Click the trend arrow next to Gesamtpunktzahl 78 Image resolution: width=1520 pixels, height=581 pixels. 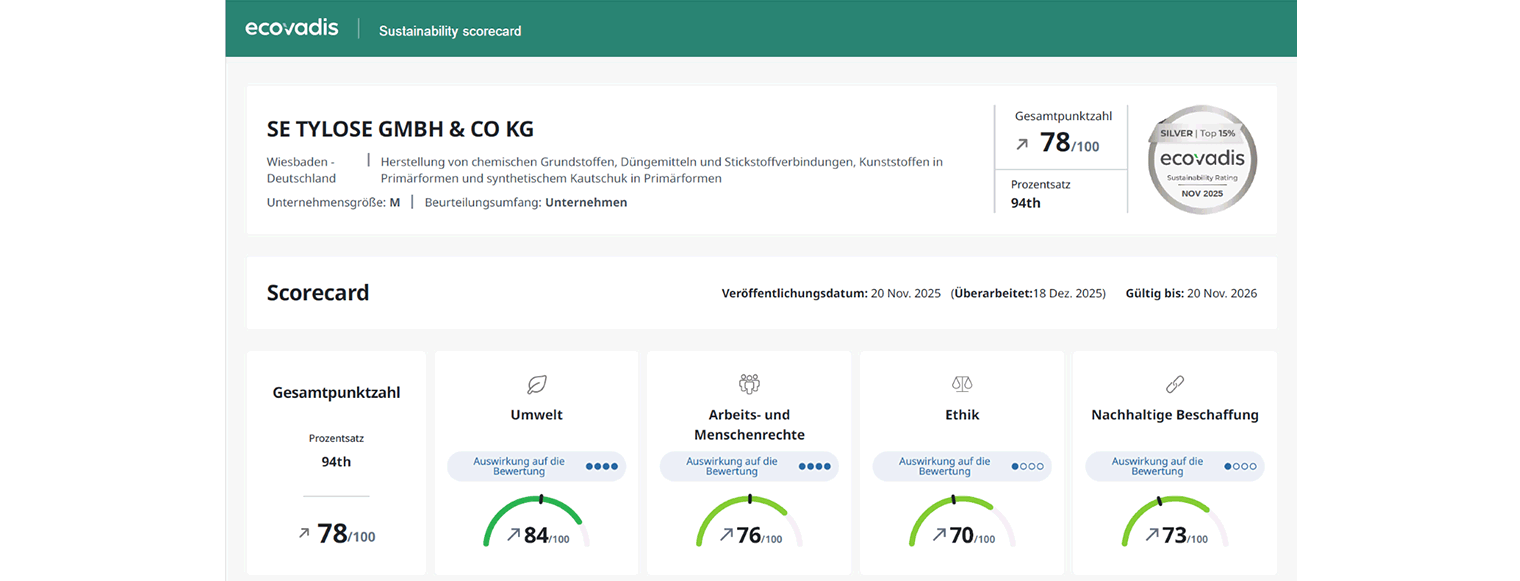1020,143
